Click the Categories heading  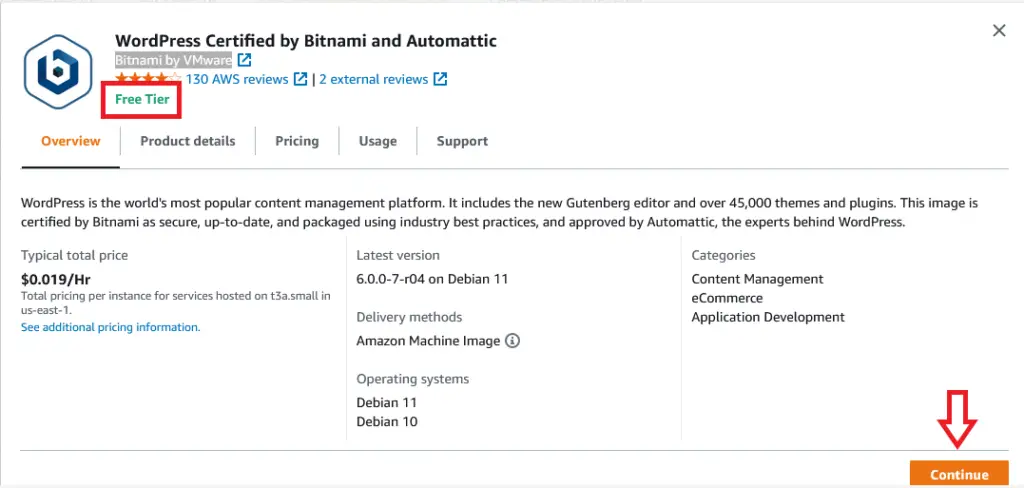coord(724,255)
